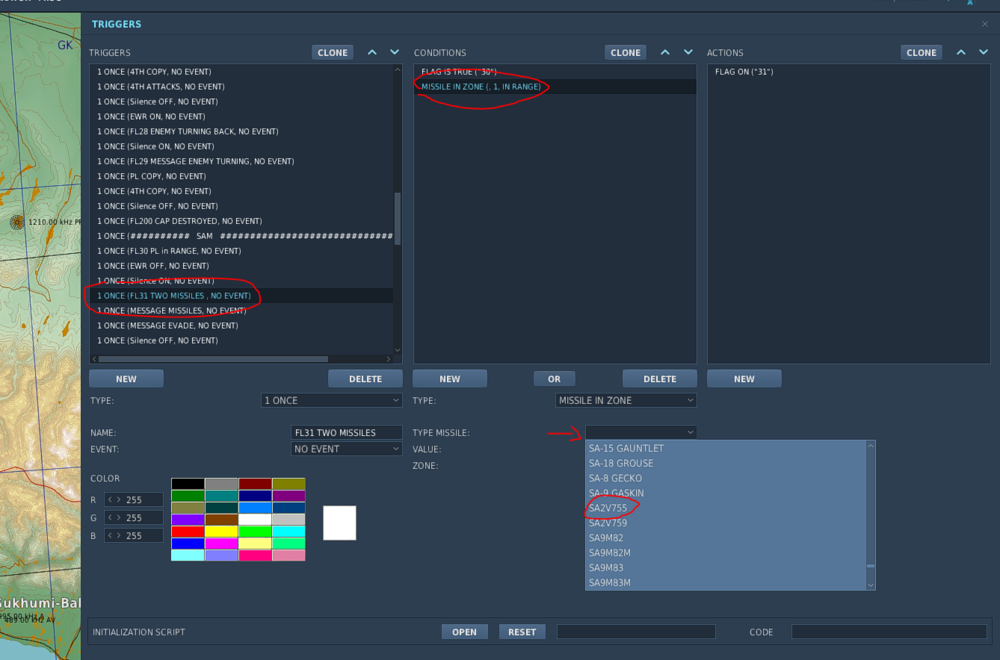Click the white color preview box
The width and height of the screenshot is (1000, 660).
tap(339, 523)
